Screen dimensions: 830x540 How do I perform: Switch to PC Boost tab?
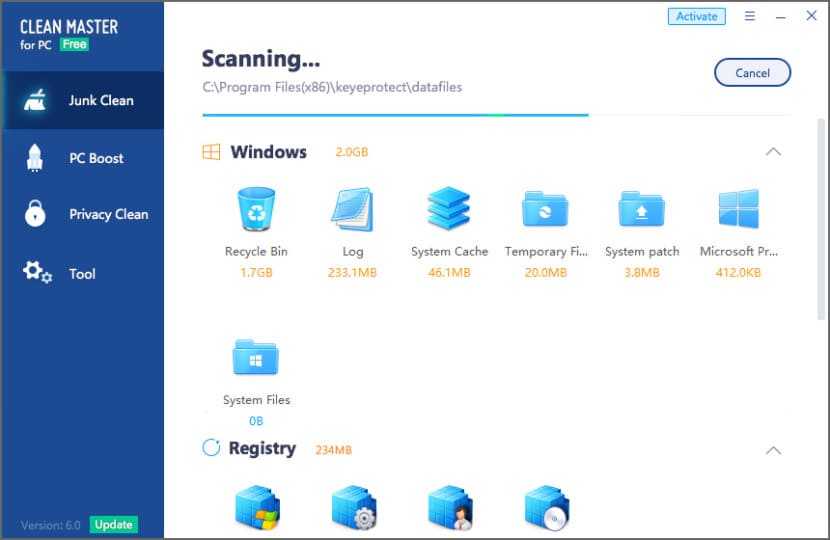[x=83, y=158]
